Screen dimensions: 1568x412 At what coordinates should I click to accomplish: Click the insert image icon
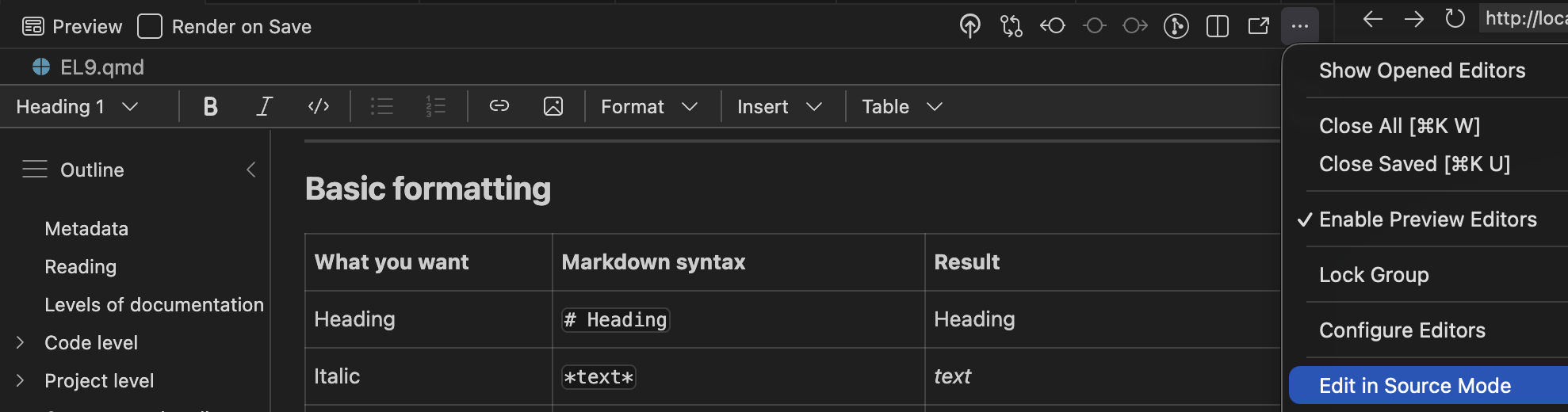point(553,107)
